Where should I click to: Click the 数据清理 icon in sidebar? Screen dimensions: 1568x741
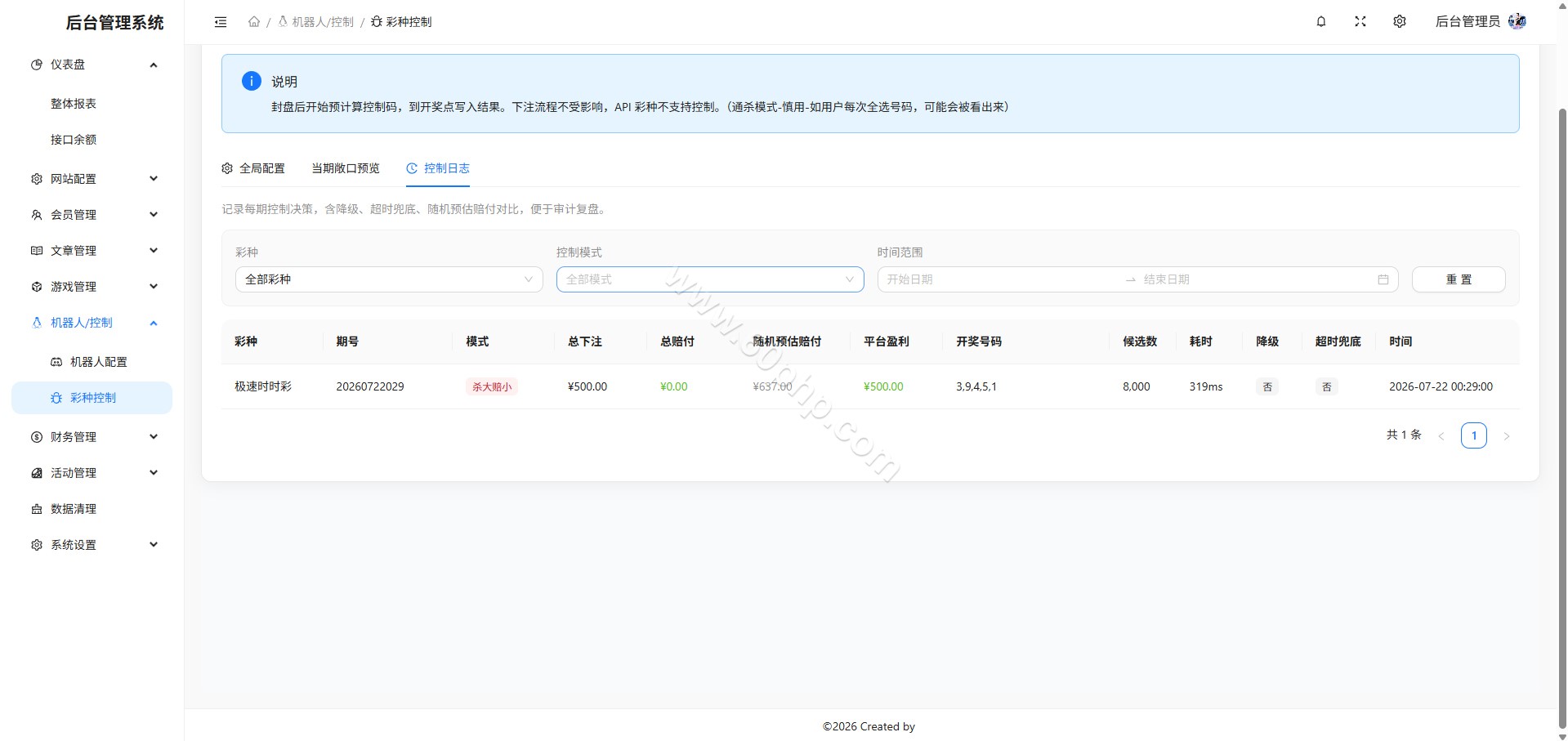[36, 509]
